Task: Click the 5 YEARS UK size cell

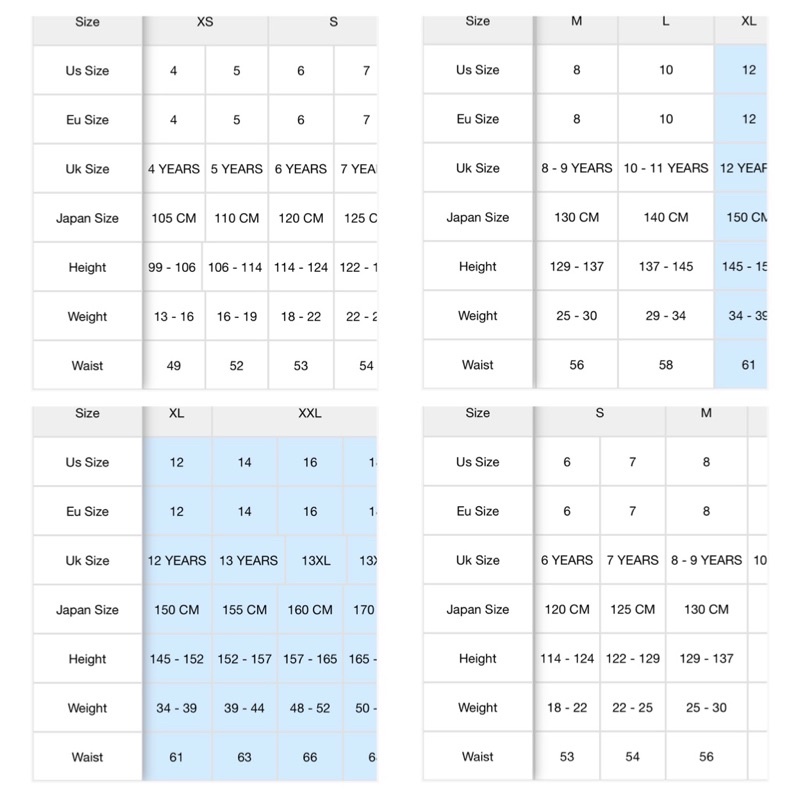Action: pos(237,169)
